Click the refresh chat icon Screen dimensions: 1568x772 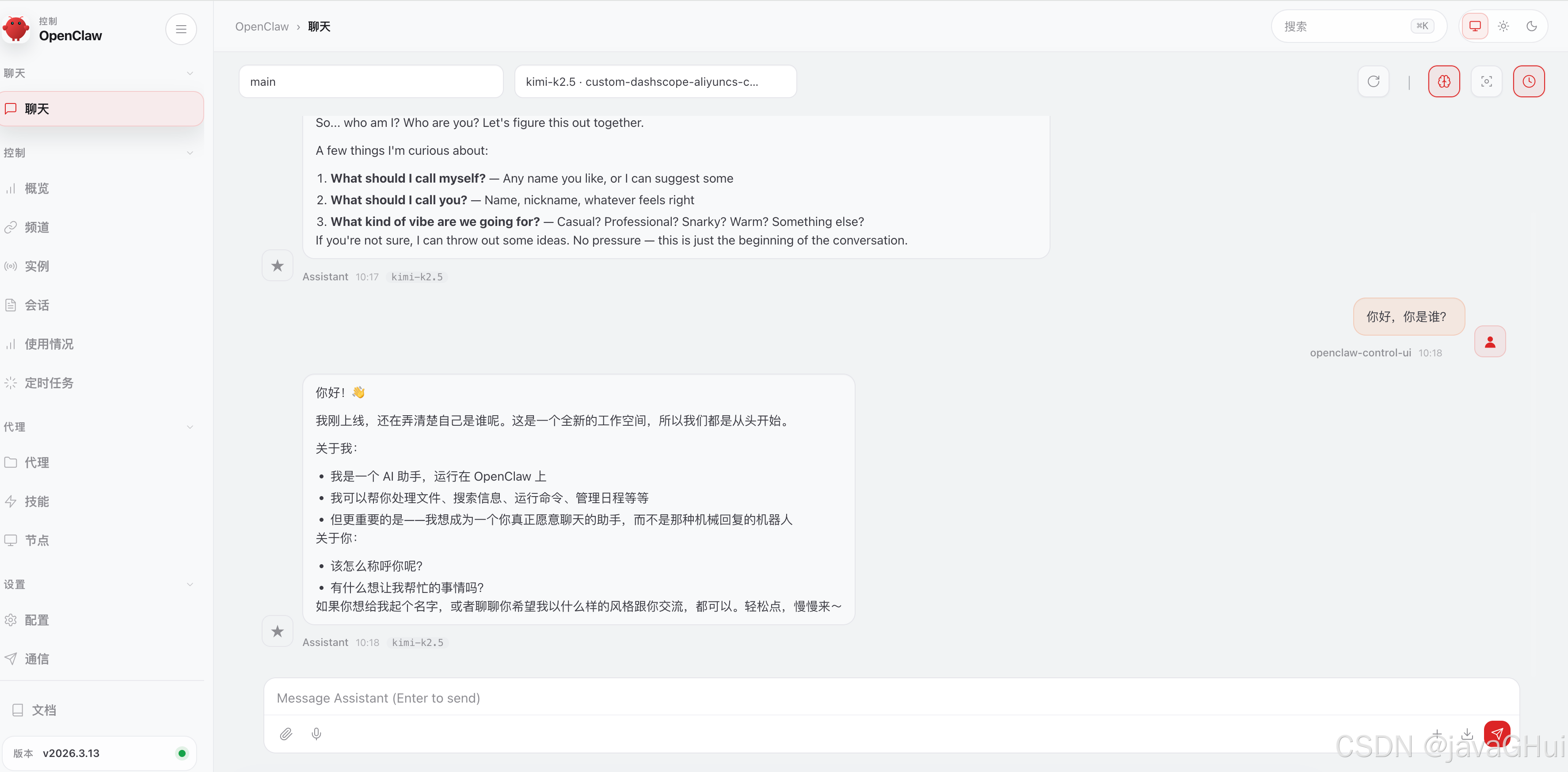[x=1373, y=82]
